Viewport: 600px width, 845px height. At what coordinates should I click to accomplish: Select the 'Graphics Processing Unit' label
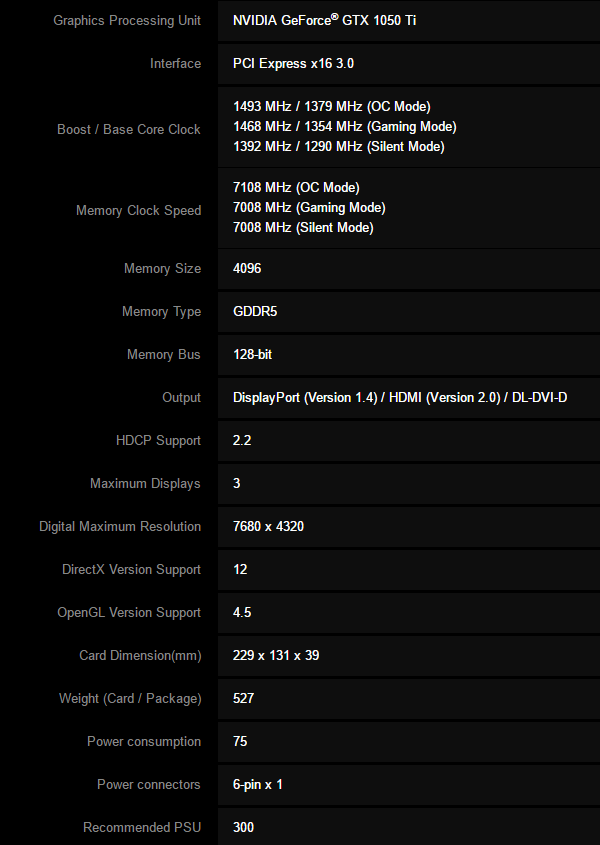point(127,20)
